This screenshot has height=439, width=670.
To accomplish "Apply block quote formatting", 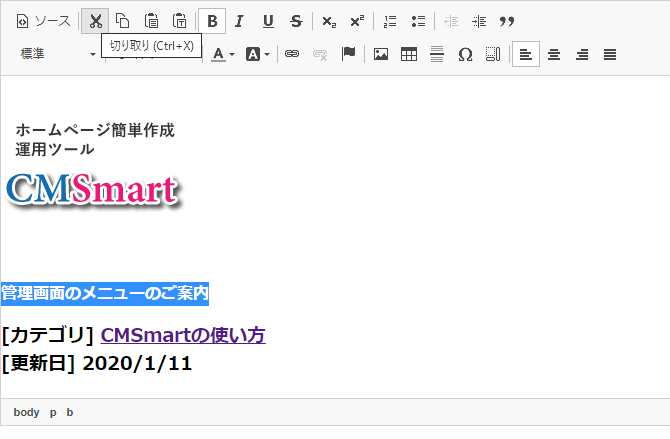I will click(x=507, y=21).
